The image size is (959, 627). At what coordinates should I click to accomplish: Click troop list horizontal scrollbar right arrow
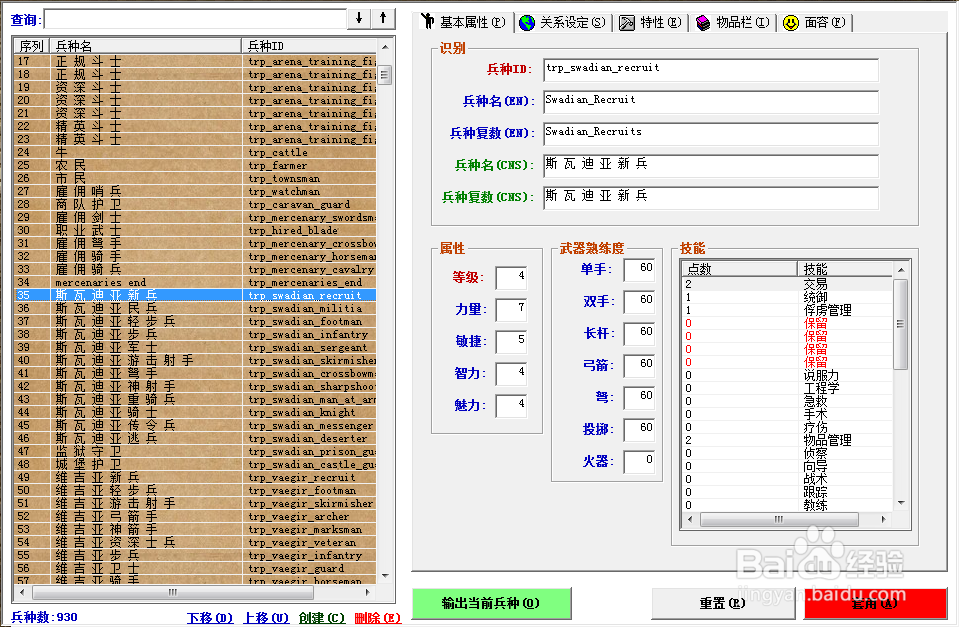click(x=368, y=592)
